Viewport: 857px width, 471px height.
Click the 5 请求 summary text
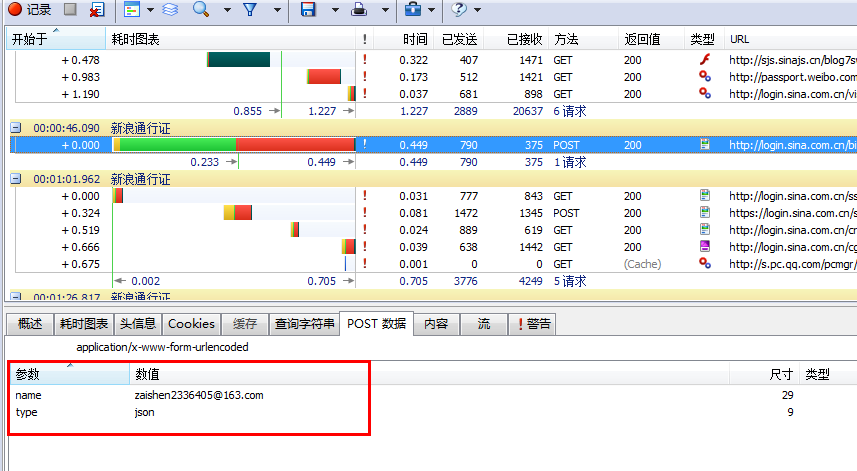(x=570, y=281)
